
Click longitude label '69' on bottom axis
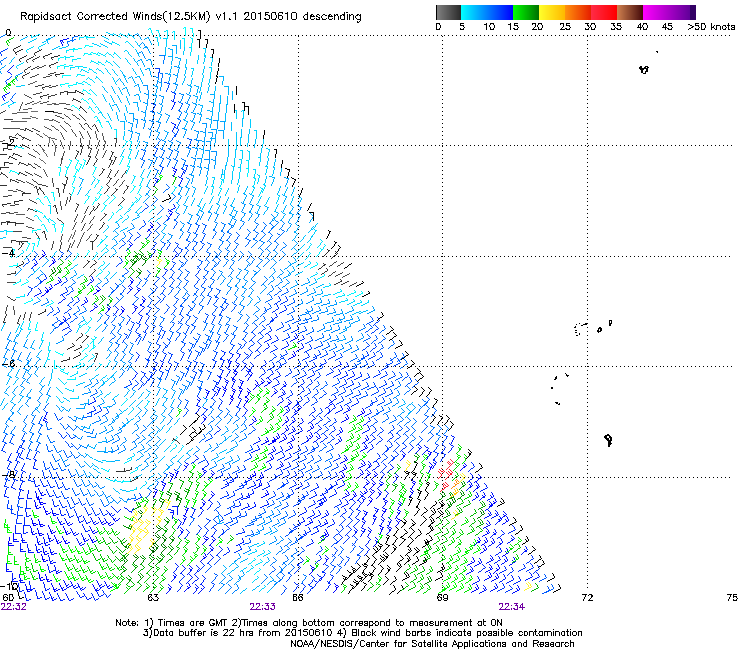pyautogui.click(x=442, y=598)
